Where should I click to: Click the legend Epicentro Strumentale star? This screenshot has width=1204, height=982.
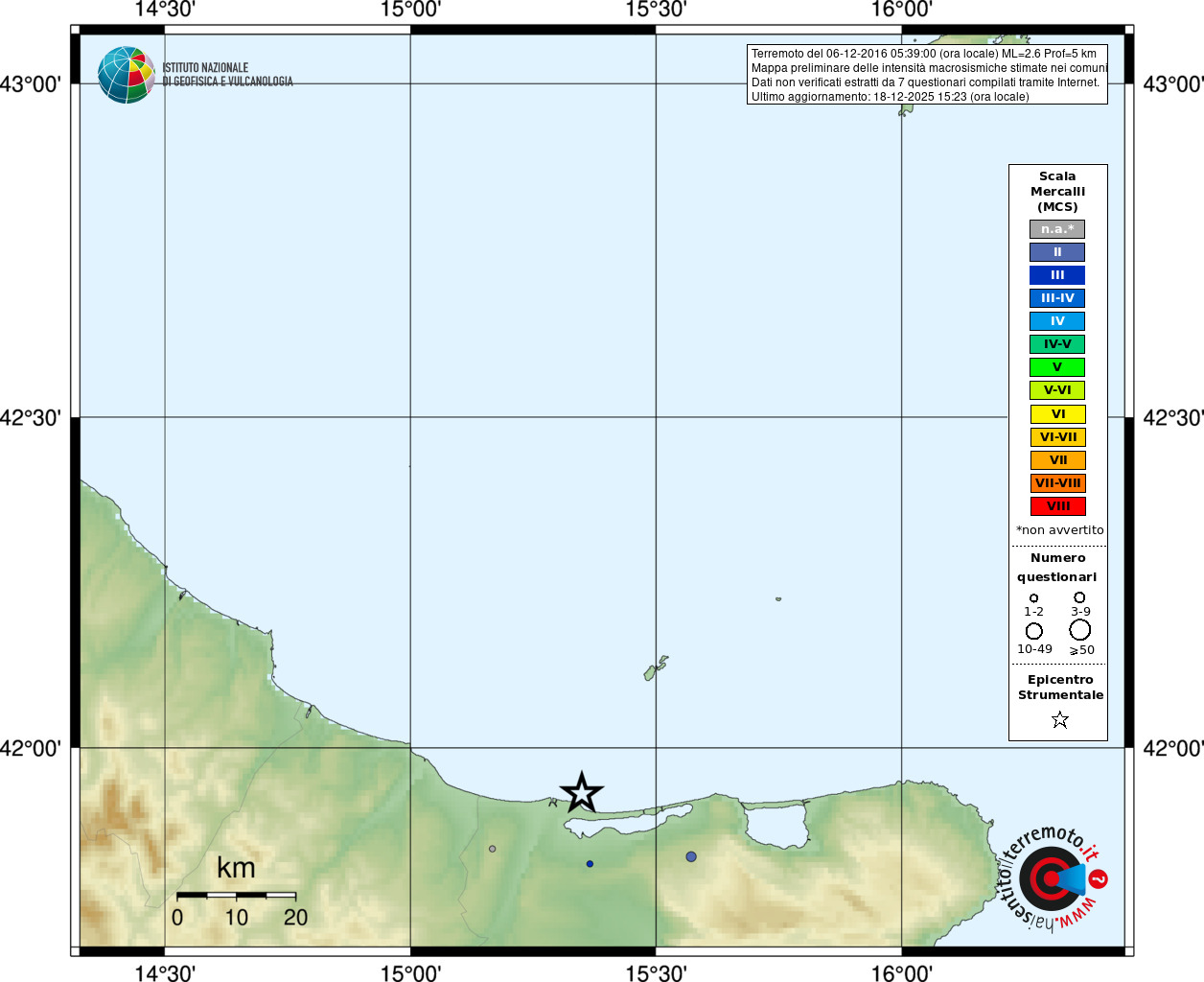1060,719
